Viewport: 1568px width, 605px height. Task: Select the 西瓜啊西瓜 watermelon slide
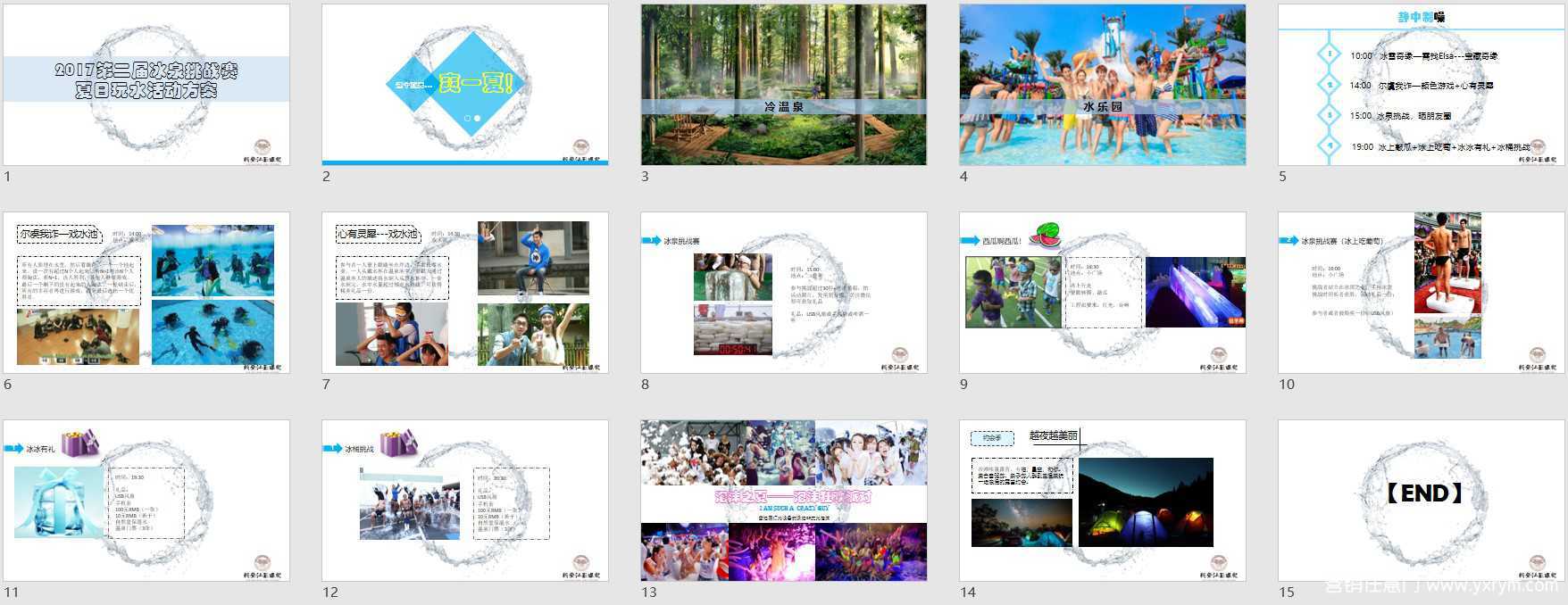coord(1103,293)
